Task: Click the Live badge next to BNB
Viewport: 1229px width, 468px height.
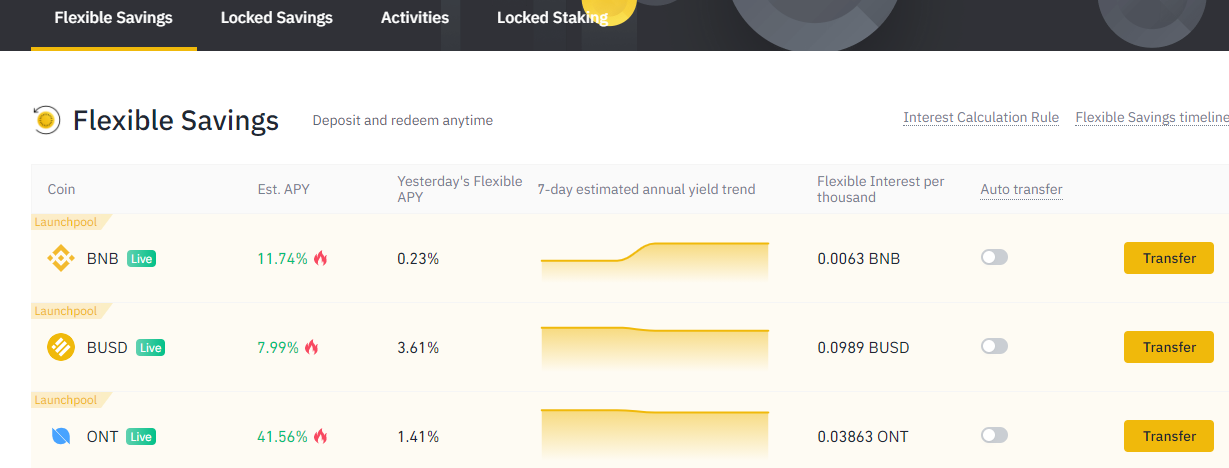Action: pos(141,259)
